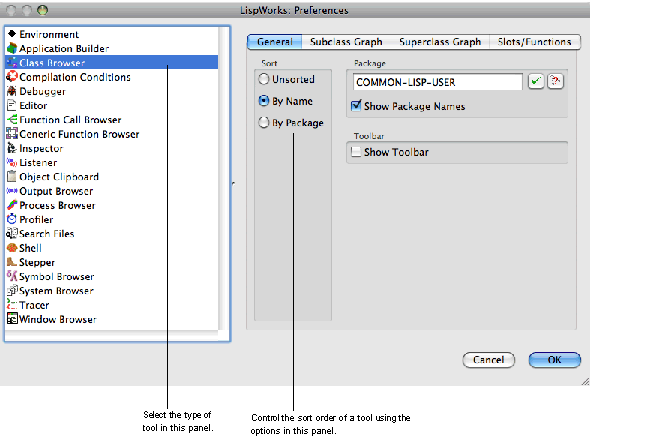Select Tracer text in the list

[34, 305]
